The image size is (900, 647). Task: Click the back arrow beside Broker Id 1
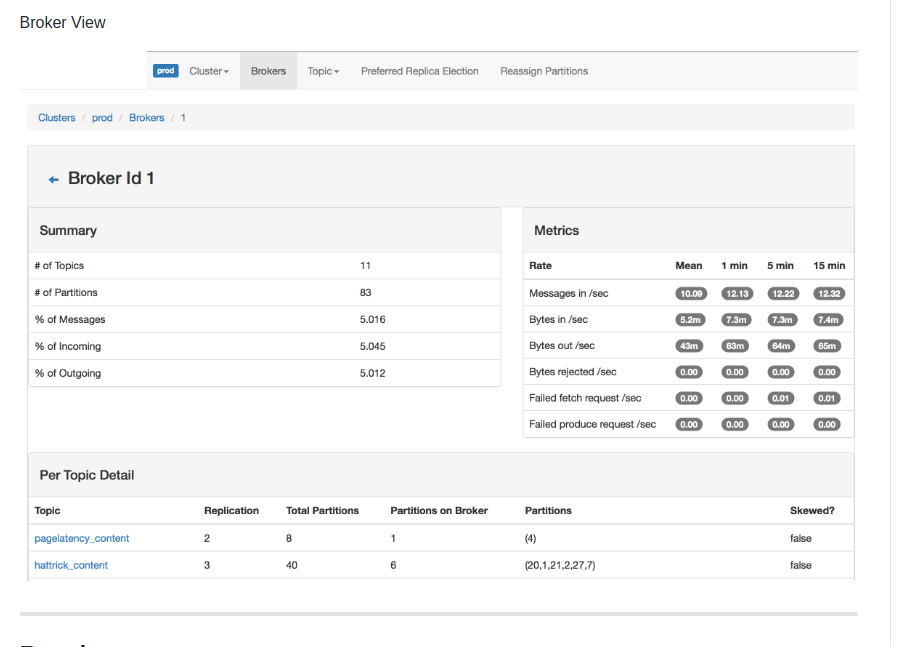(53, 180)
